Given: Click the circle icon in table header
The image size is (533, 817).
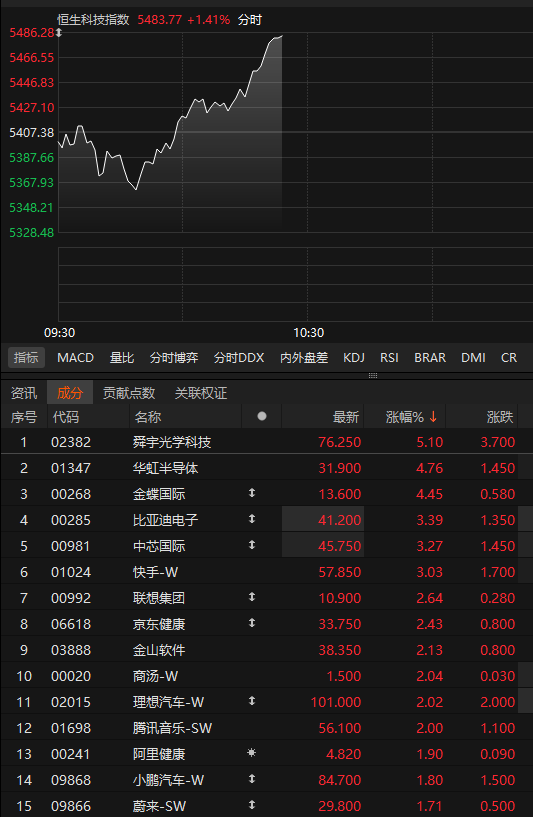Looking at the screenshot, I should (x=262, y=416).
